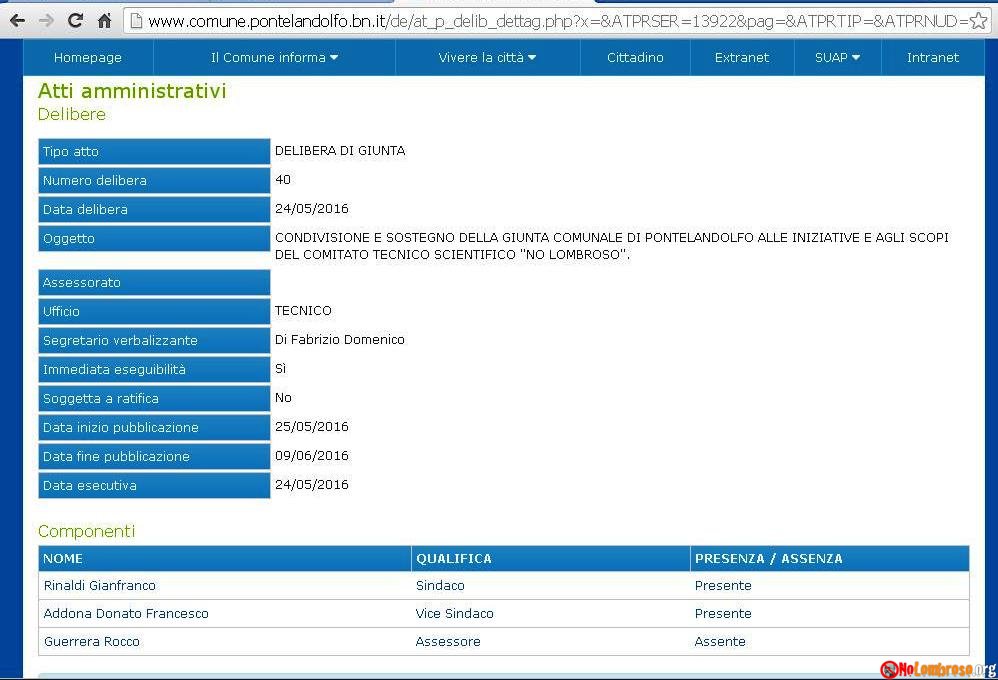Screen dimensions: 998x680
Task: Click the Oggetto text about NO LOMBROSO
Action: 612,246
